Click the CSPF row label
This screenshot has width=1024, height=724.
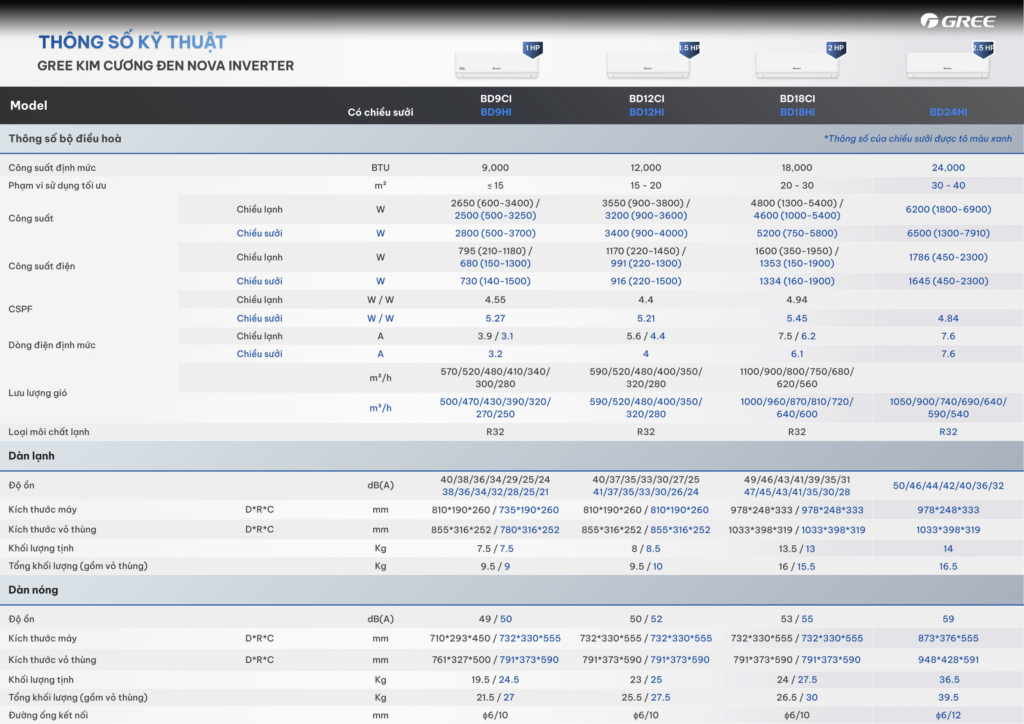point(20,309)
